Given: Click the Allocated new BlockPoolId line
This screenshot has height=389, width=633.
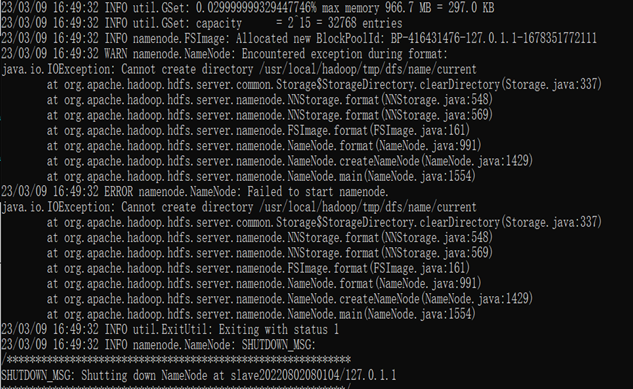Looking at the screenshot, I should coord(299,38).
